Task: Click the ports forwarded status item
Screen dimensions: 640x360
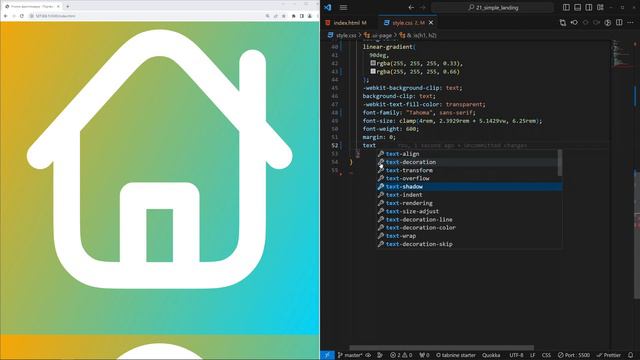Action: click(424, 355)
